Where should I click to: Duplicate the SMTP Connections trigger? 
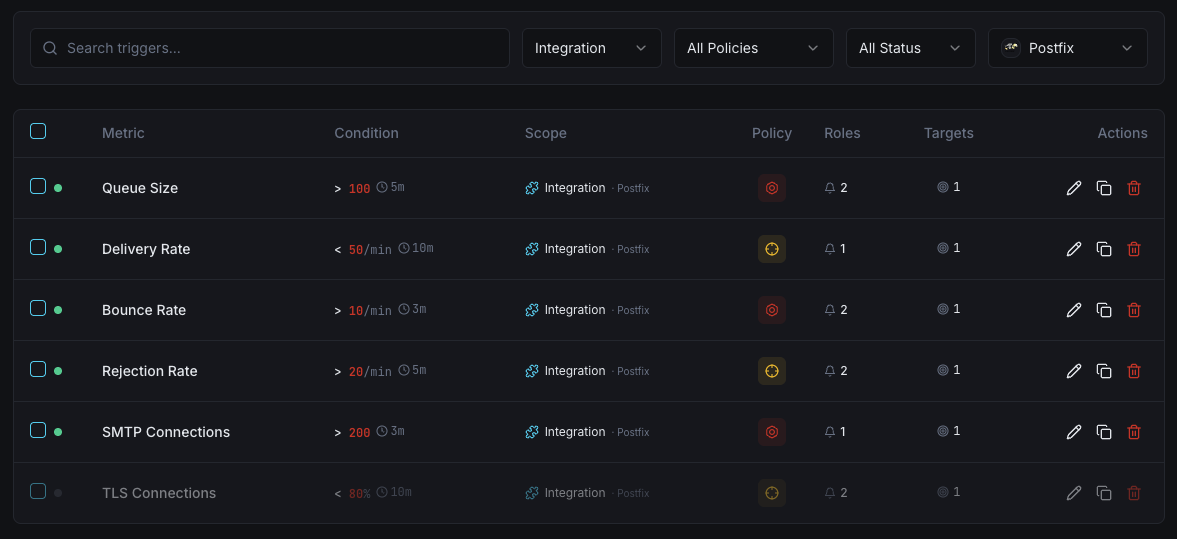(1103, 432)
